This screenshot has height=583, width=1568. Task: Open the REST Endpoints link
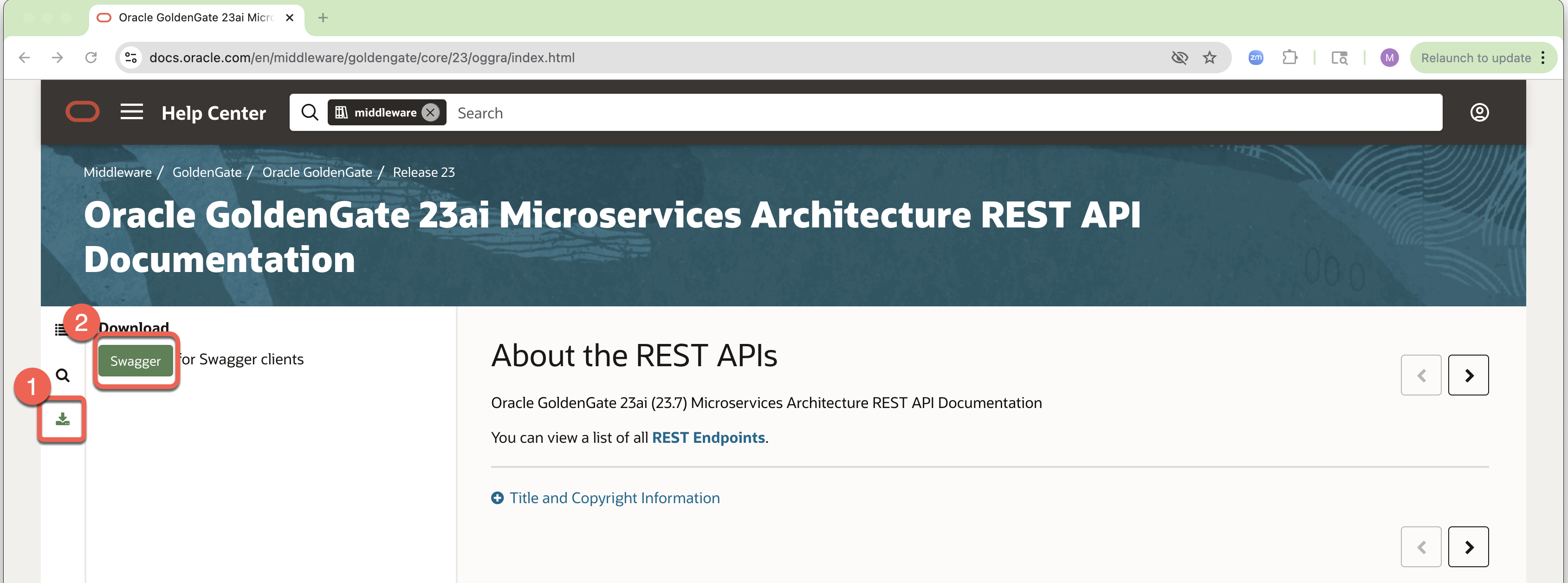708,438
